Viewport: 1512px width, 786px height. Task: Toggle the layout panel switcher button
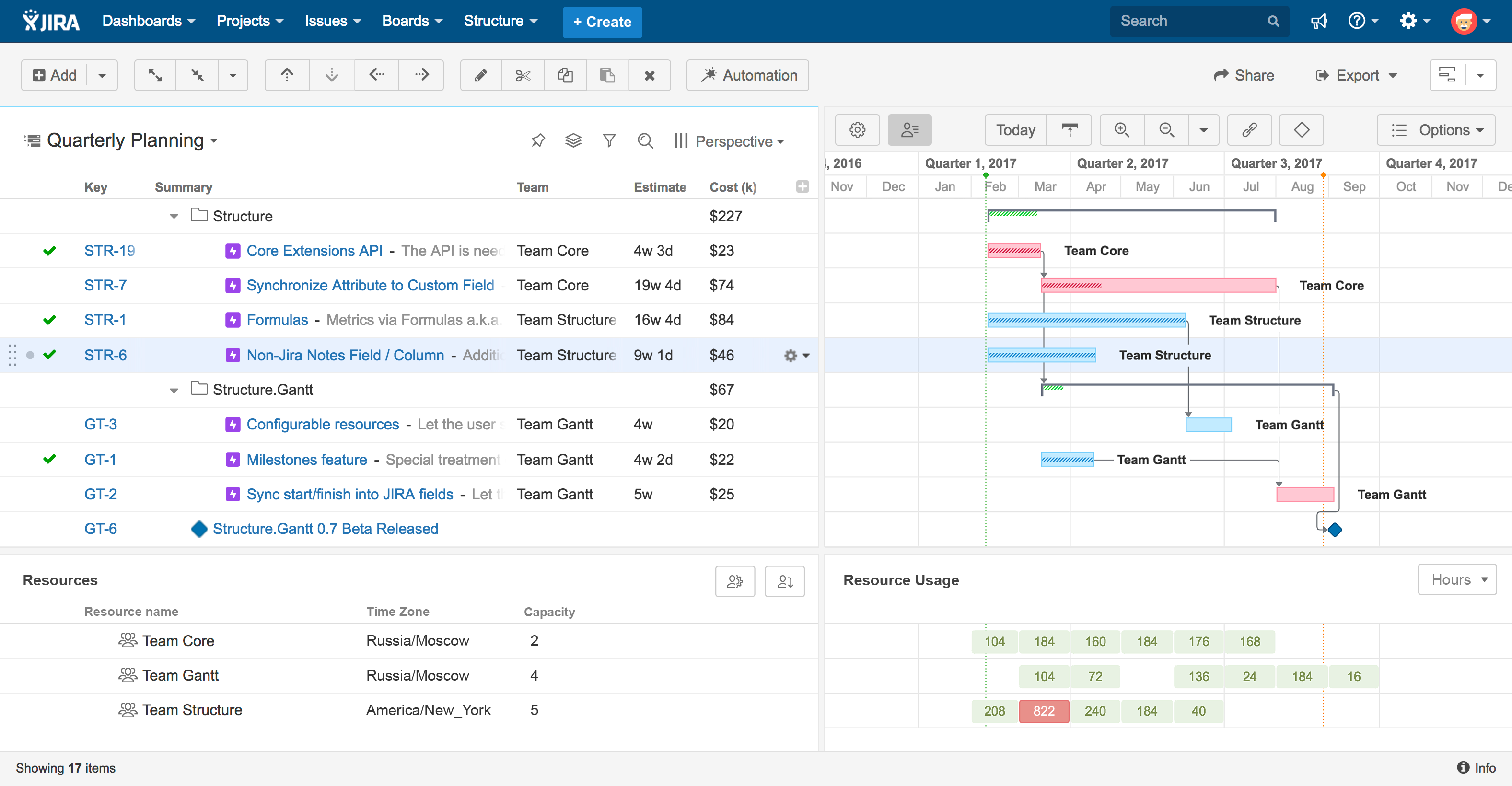tap(1447, 75)
